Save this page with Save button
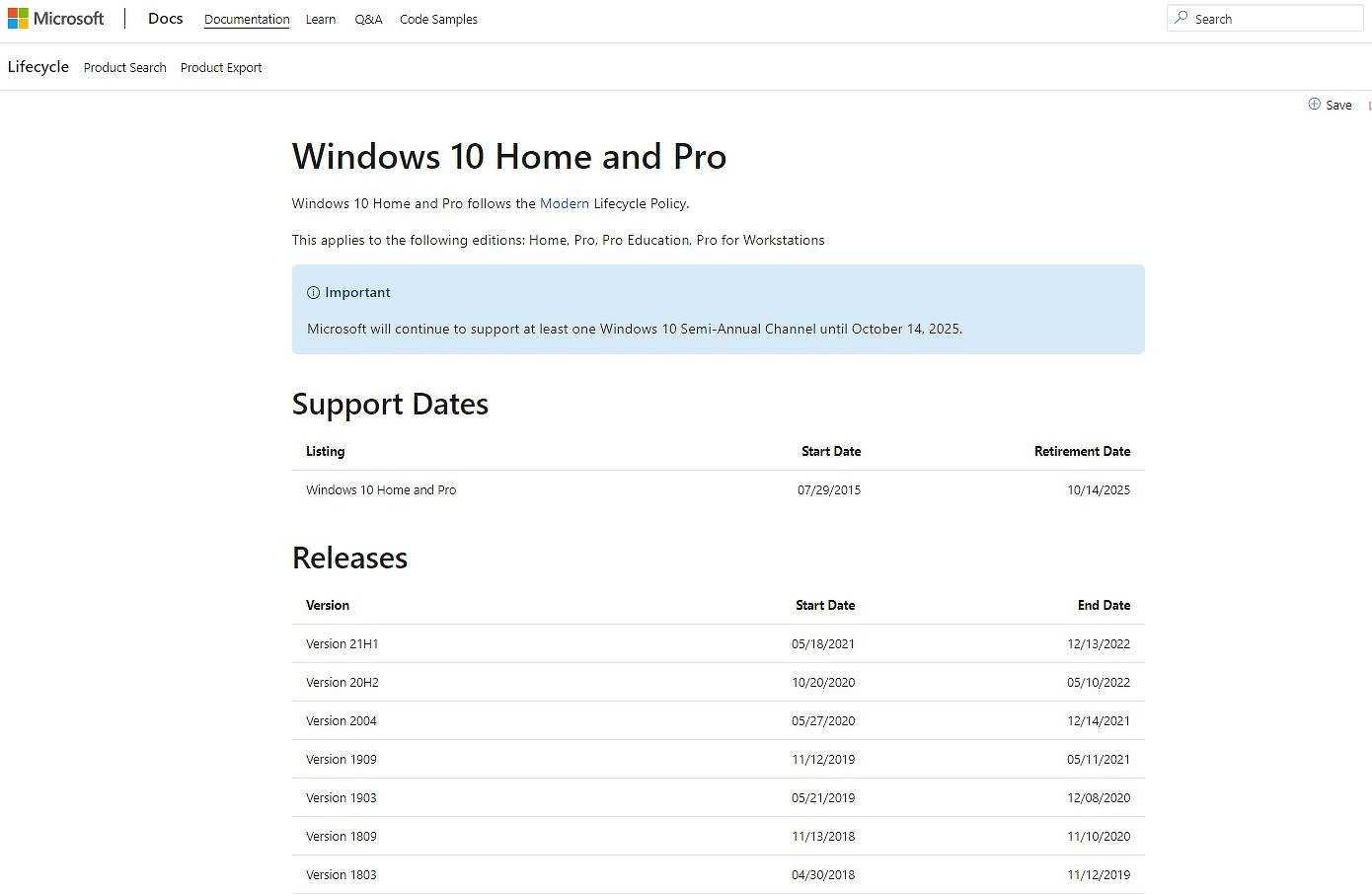1372x894 pixels. 1331,105
